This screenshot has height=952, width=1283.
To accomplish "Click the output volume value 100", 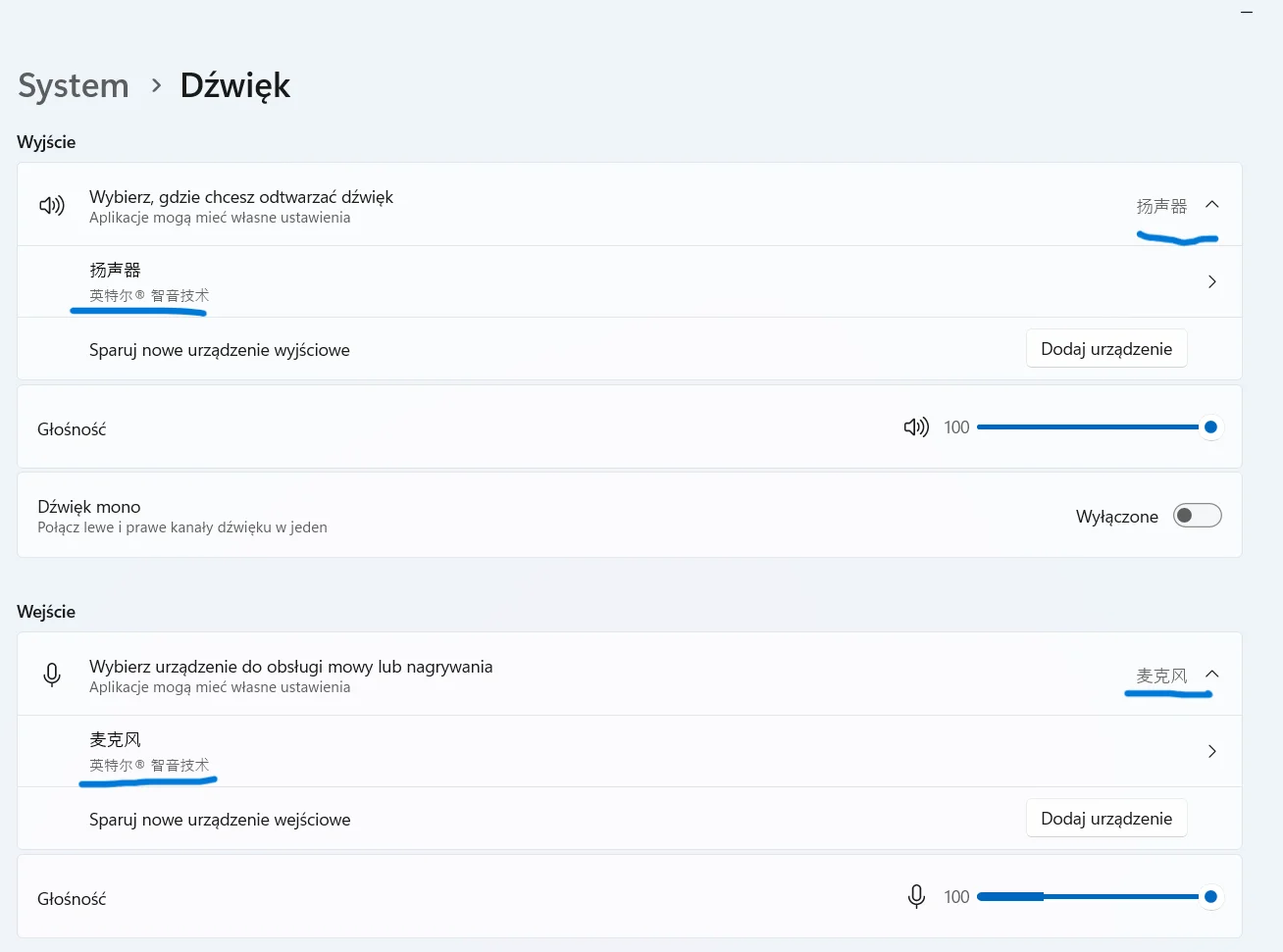I will click(x=956, y=427).
